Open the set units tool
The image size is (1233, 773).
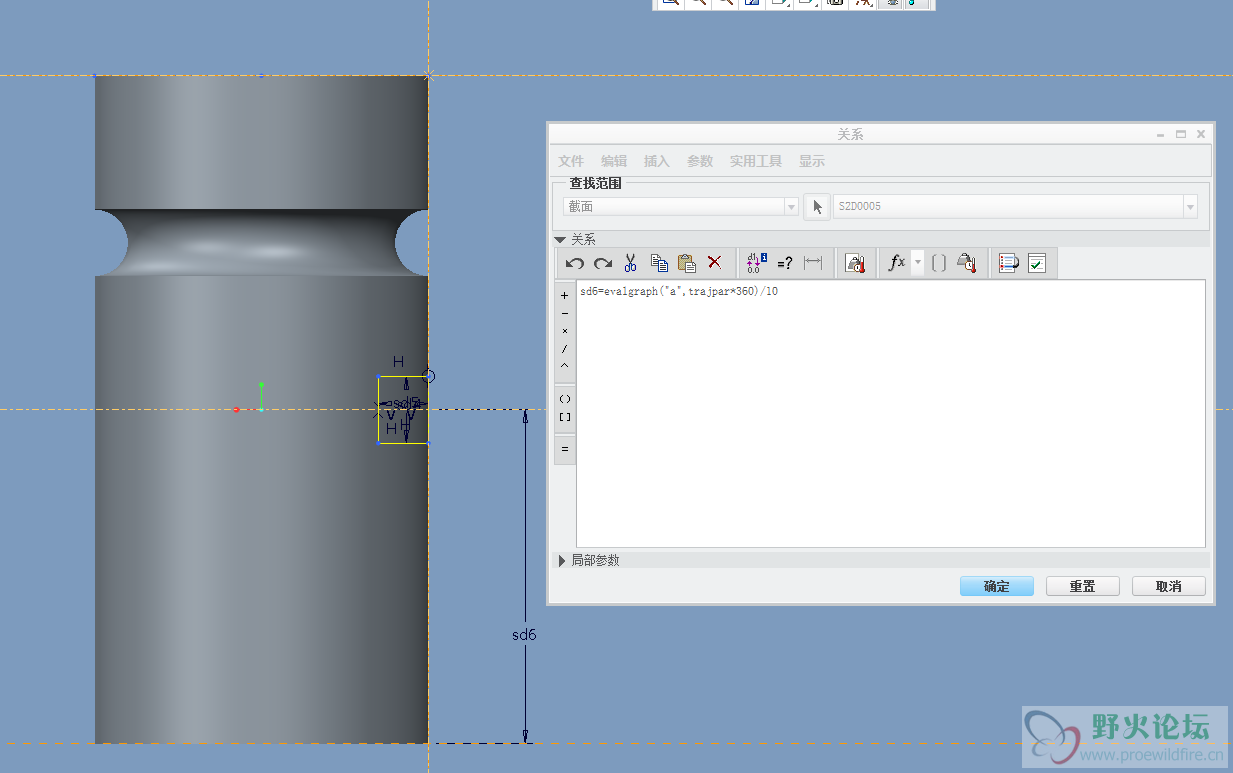point(855,263)
